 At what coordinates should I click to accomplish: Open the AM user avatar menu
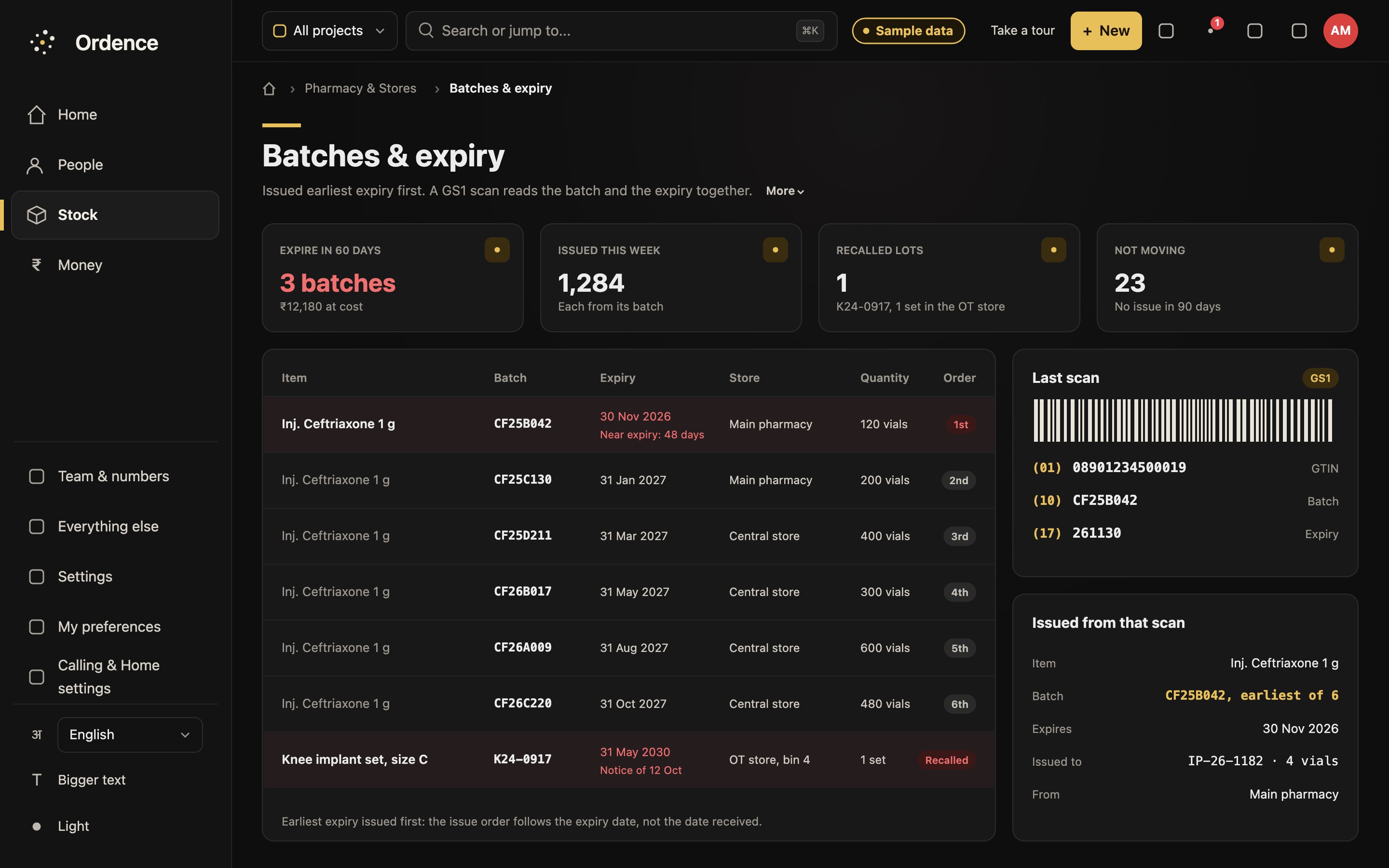(x=1340, y=30)
